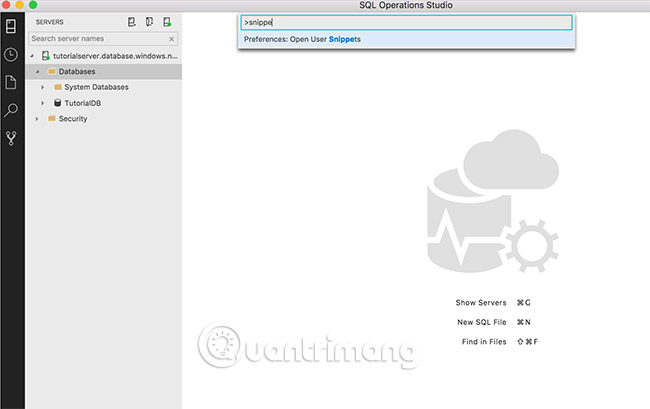Select the Databases folder row
The image size is (650, 409).
[x=103, y=72]
